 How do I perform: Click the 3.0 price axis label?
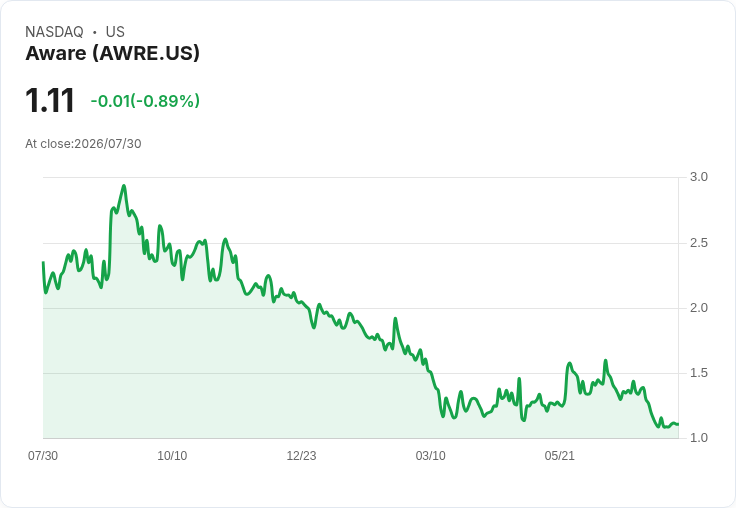[698, 177]
